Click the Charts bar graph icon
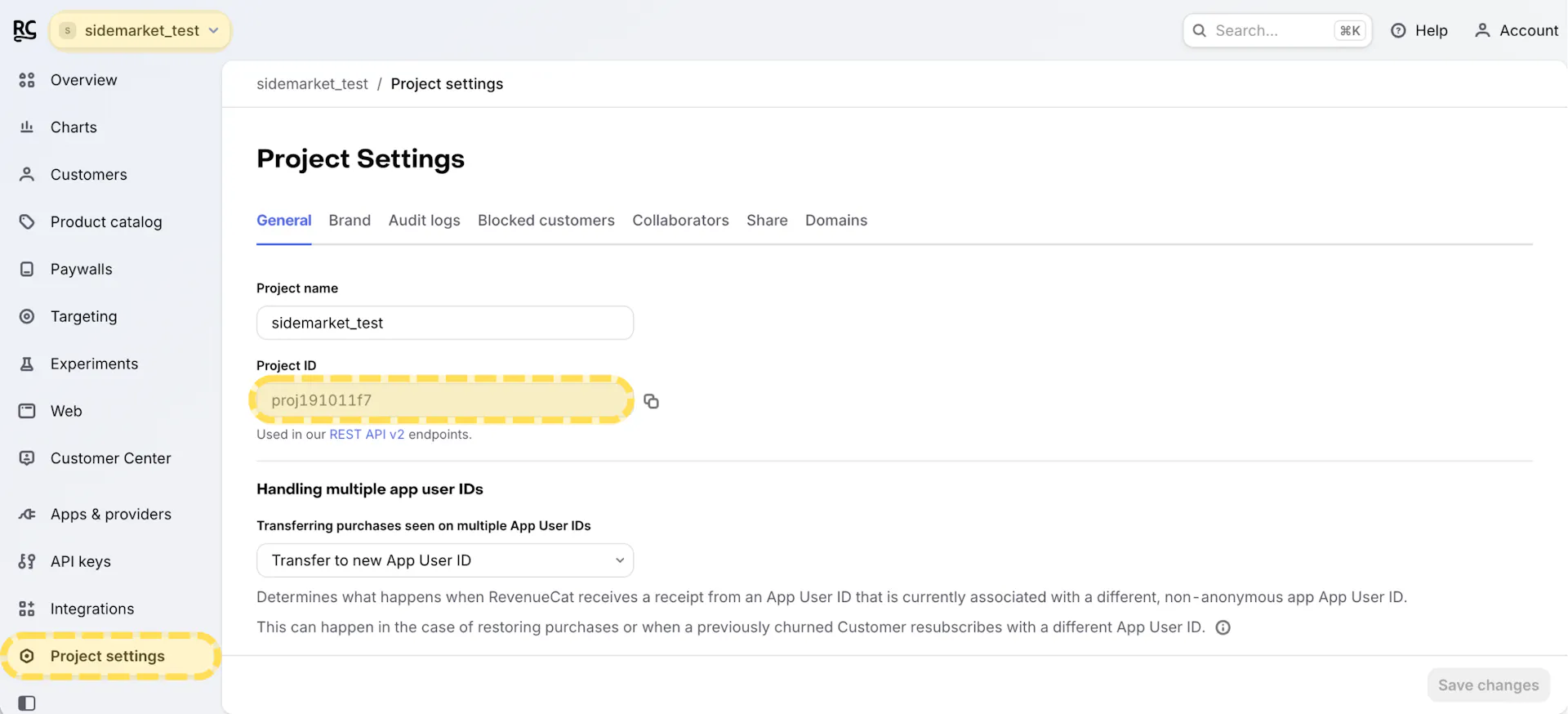This screenshot has width=1568, height=714. [x=27, y=127]
